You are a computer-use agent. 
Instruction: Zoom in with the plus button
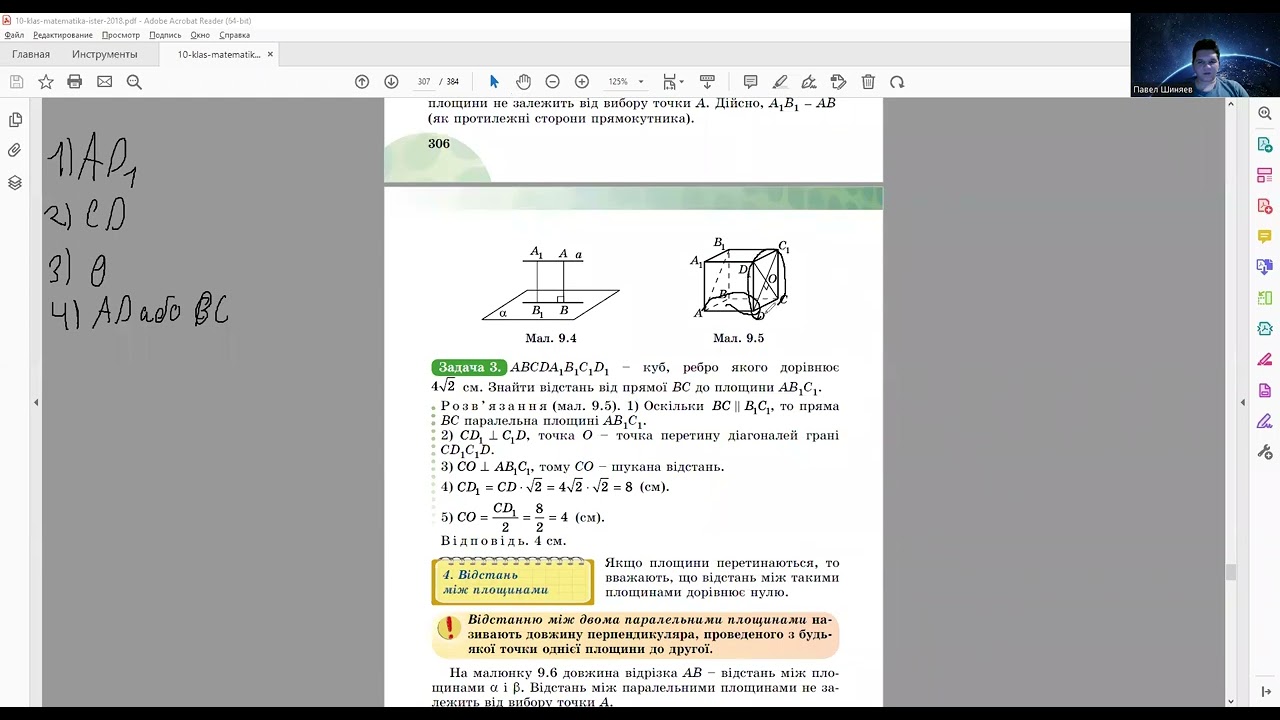click(582, 82)
